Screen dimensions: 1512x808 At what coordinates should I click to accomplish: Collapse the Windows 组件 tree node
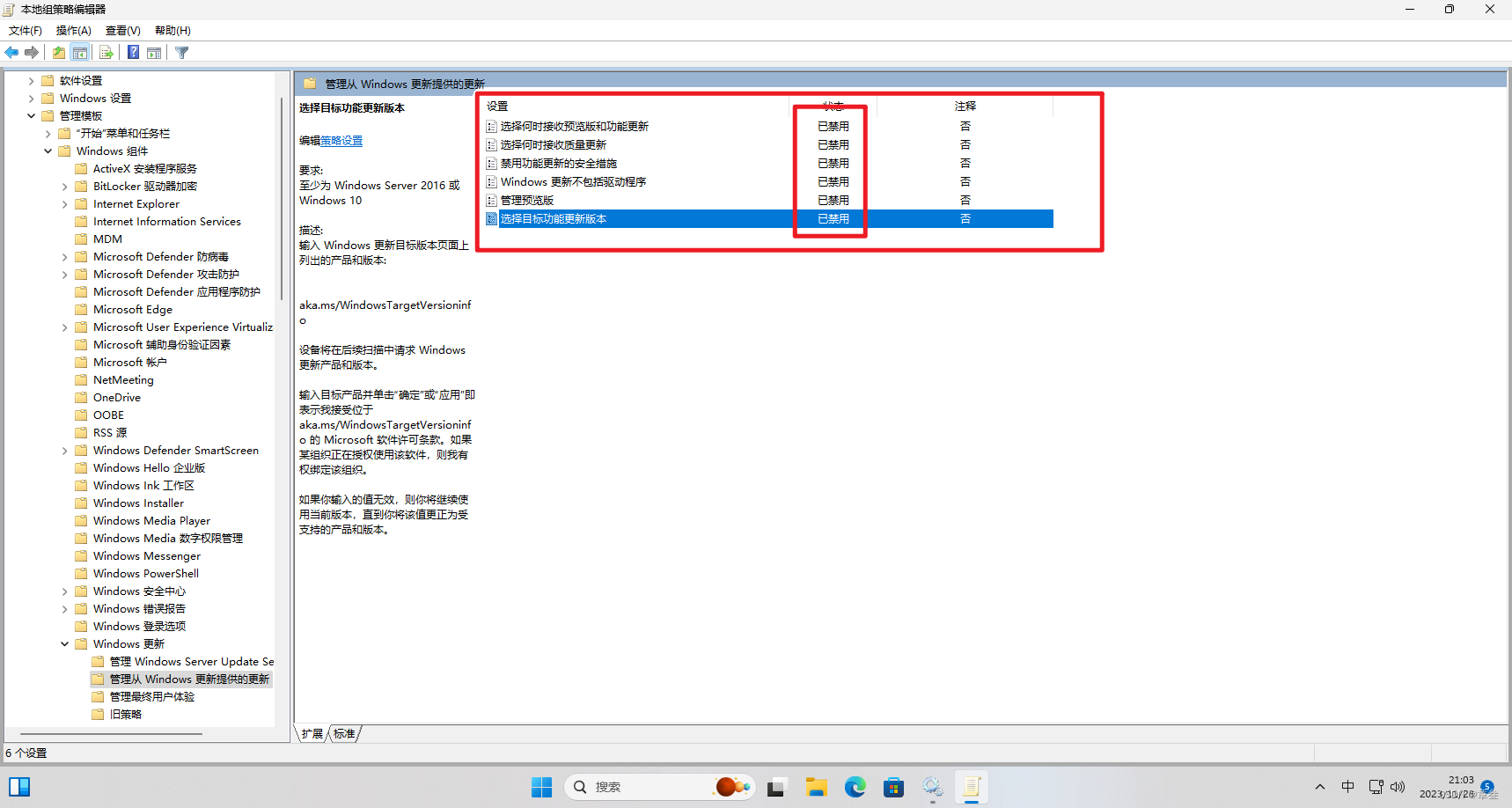48,151
